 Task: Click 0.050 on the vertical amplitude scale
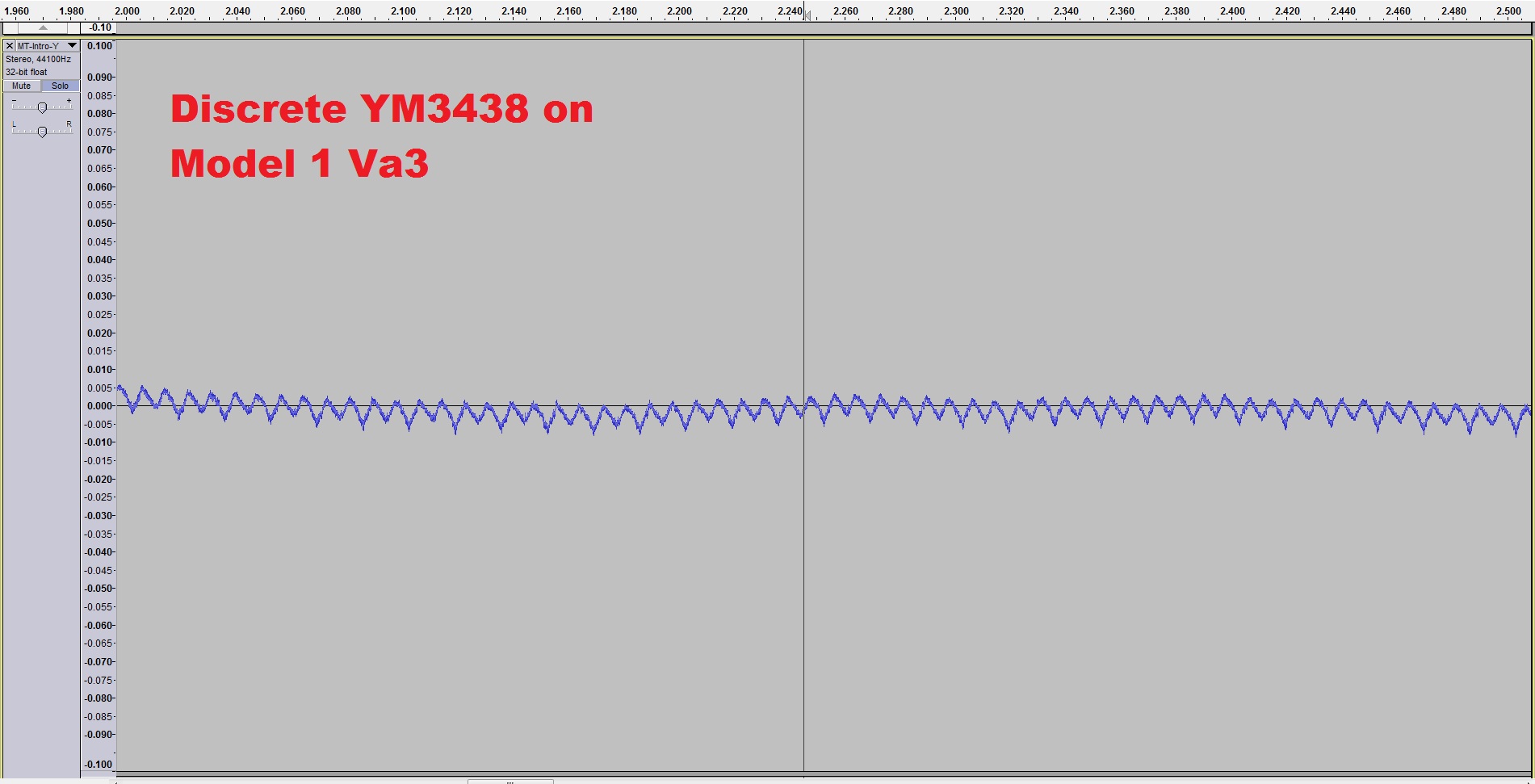coord(100,224)
